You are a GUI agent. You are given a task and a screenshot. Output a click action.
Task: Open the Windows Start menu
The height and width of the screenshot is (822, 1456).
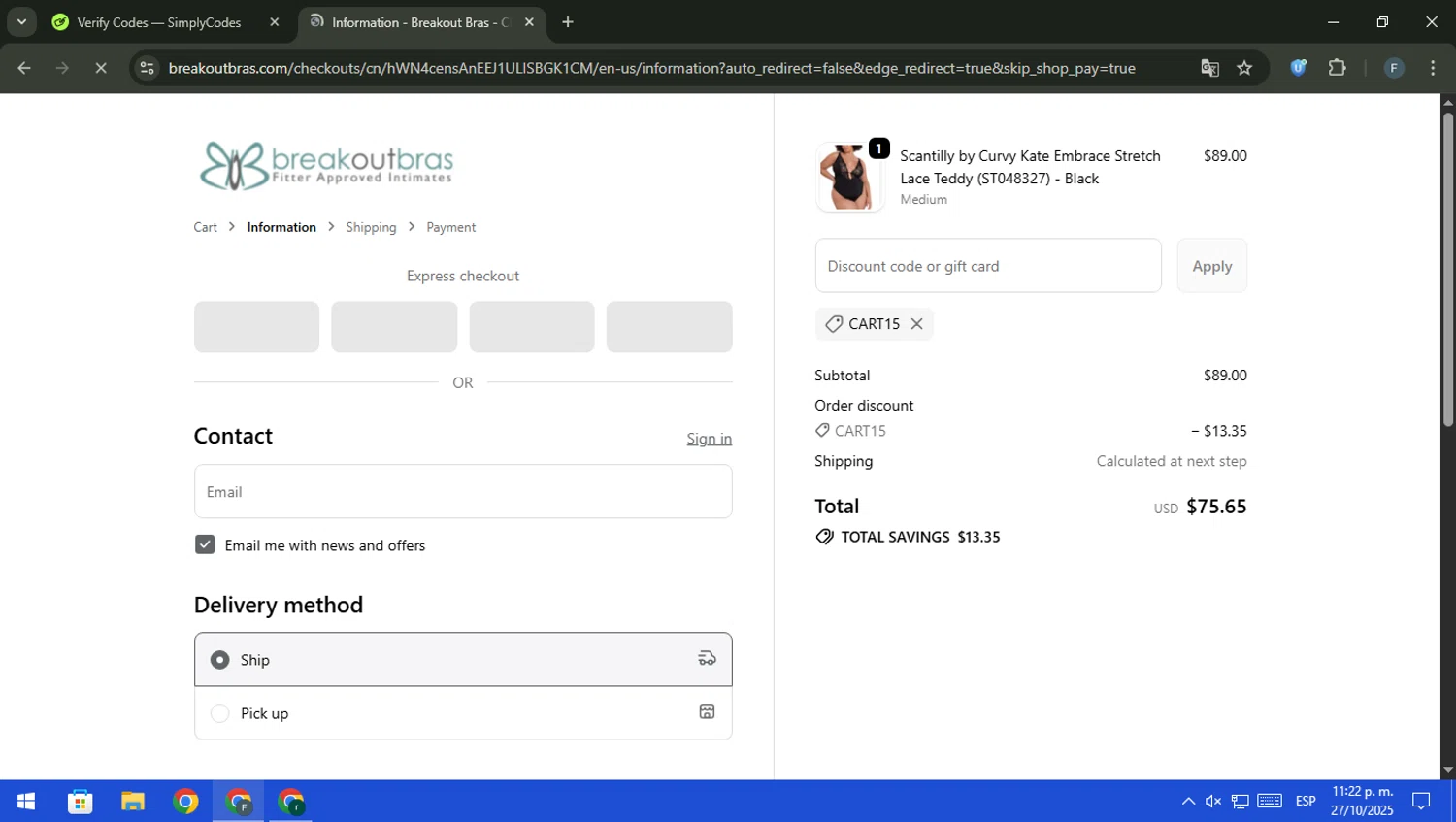point(26,802)
